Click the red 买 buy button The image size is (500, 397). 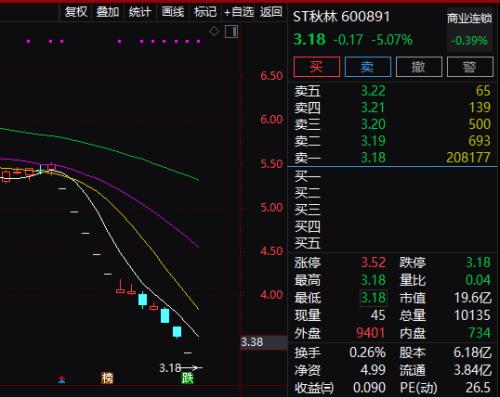317,67
